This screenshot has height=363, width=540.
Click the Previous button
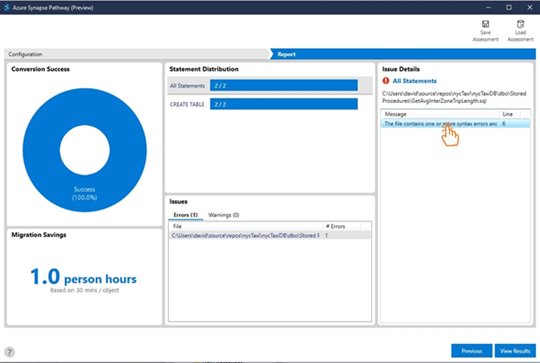[471, 351]
